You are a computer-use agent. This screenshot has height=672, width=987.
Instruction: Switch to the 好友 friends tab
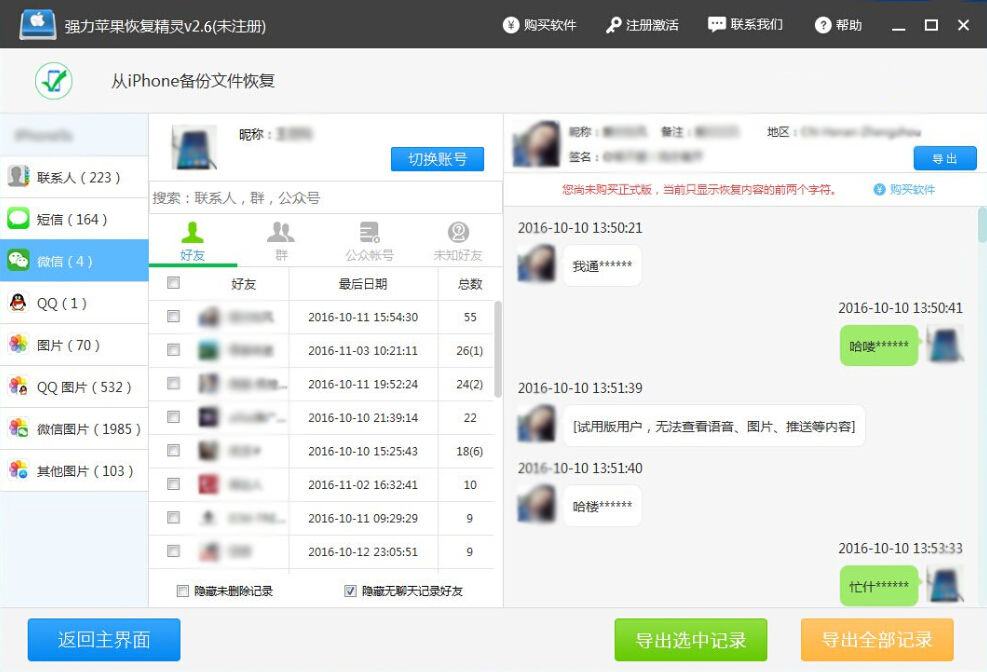(193, 242)
